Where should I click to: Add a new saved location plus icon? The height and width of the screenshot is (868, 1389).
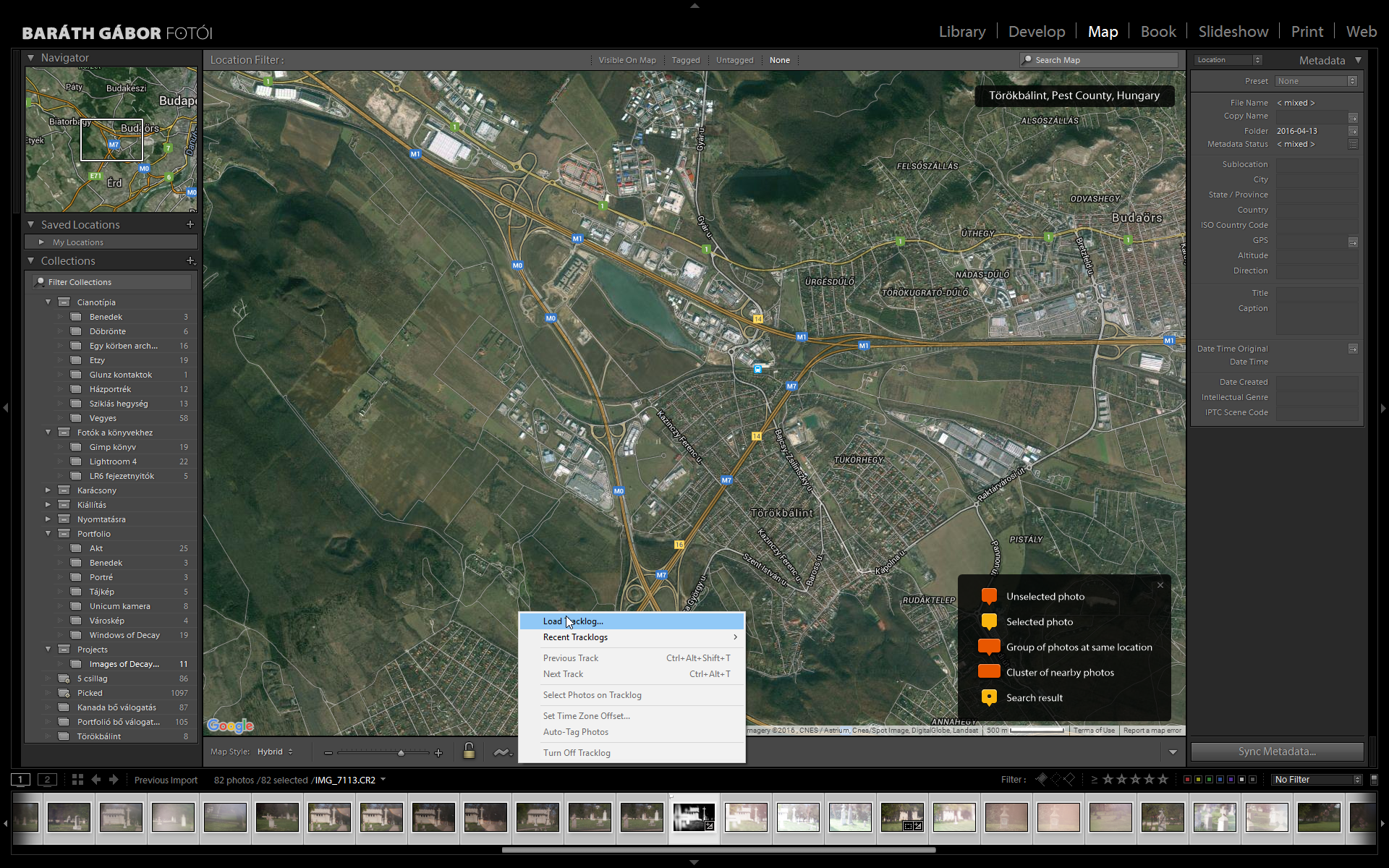point(190,224)
